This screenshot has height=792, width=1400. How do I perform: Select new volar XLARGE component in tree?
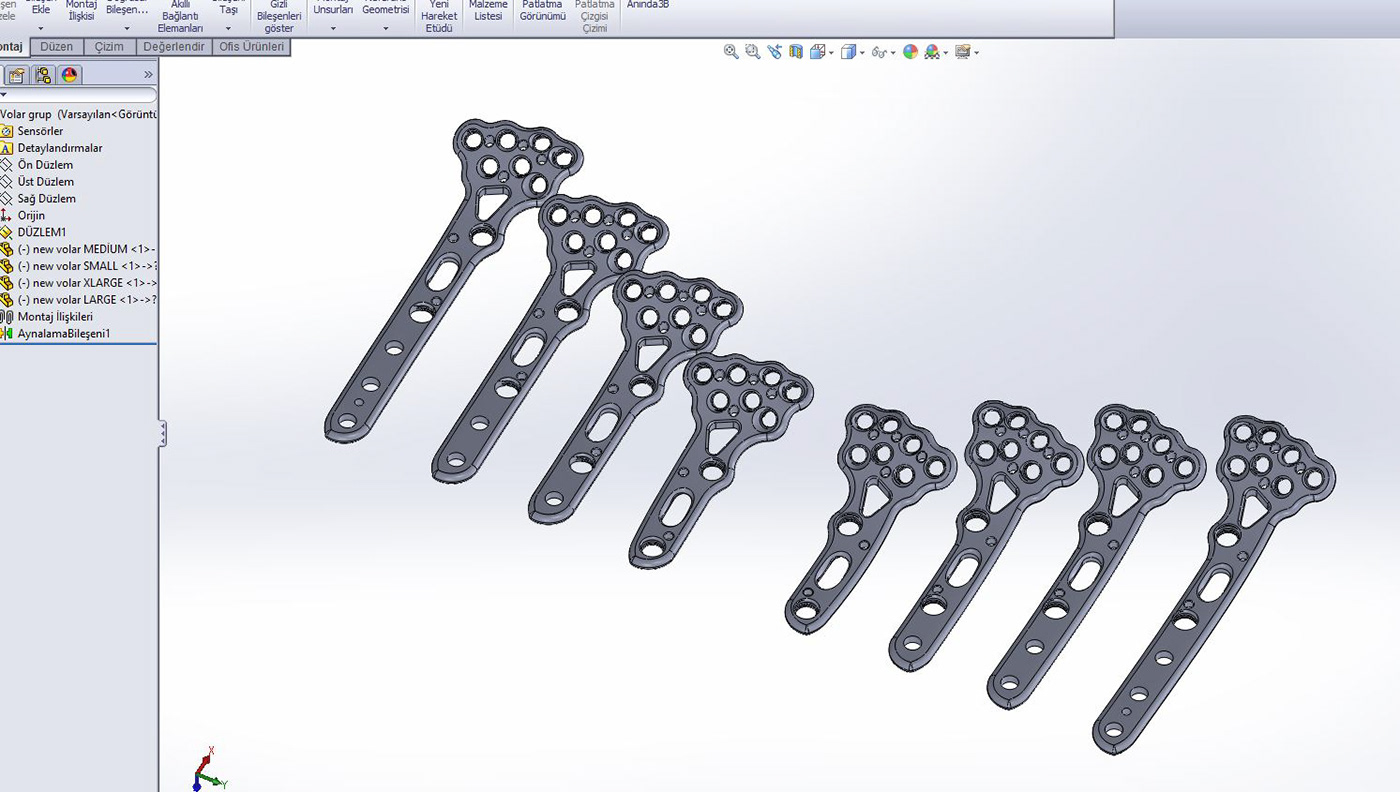point(86,283)
